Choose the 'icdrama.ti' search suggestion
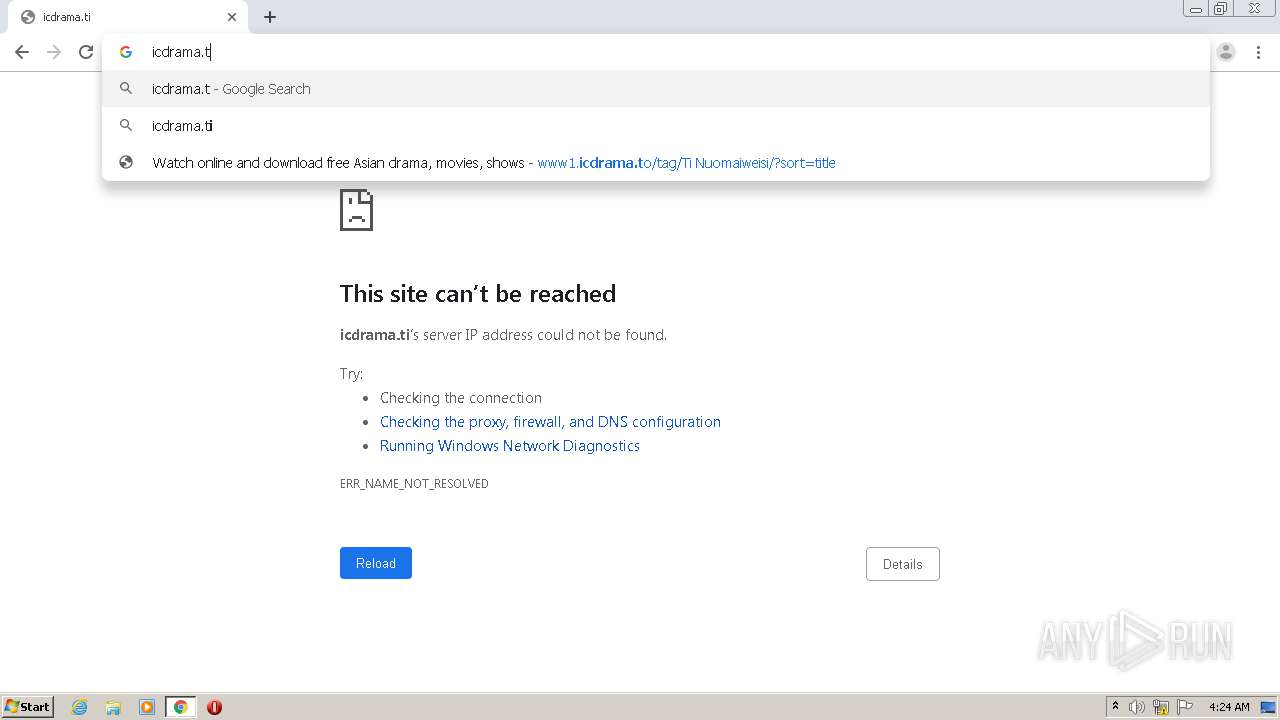Viewport: 1280px width, 720px height. coord(656,126)
